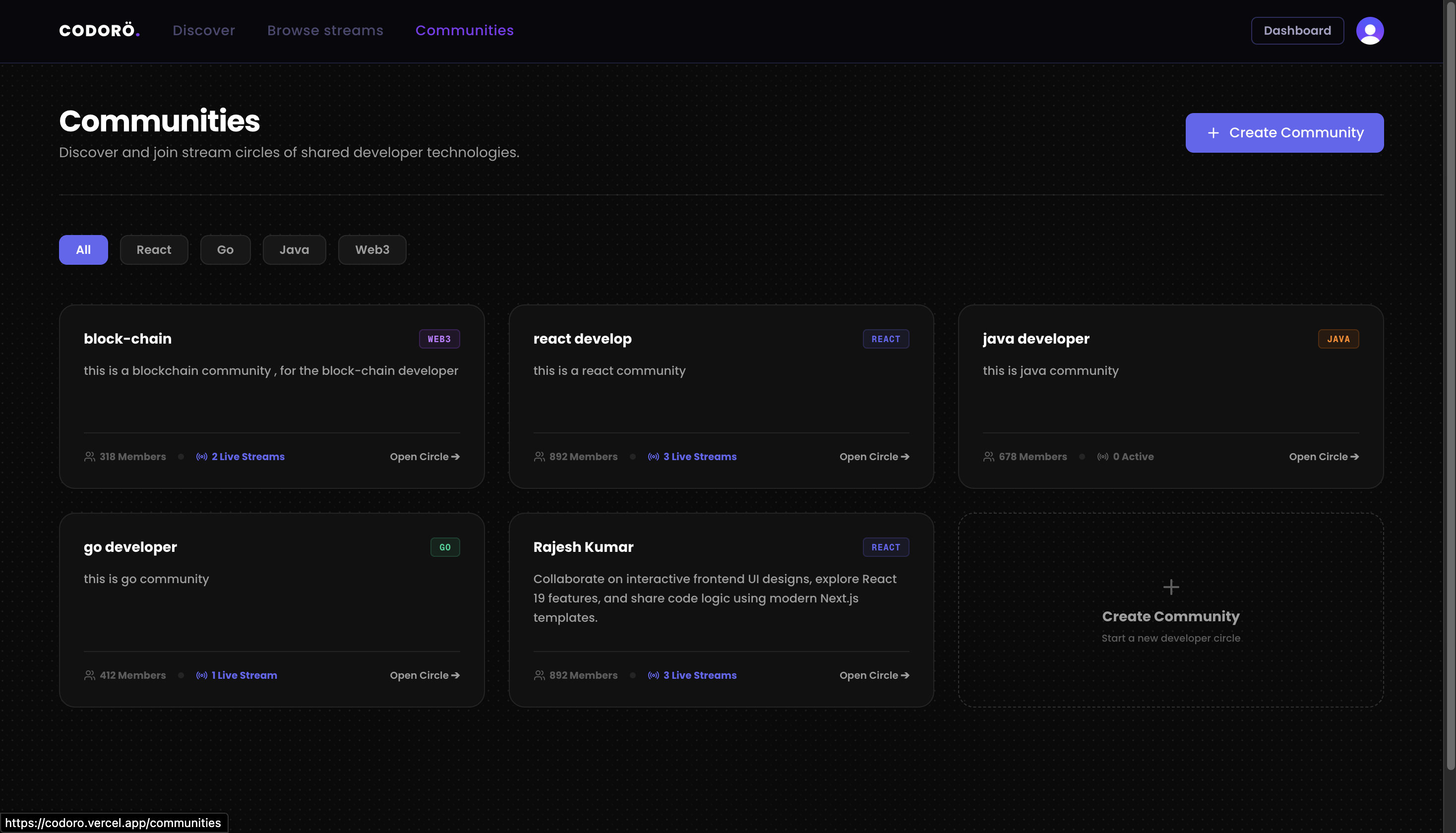Screen dimensions: 1456x833
Task: Open the user profile avatar
Action: click(x=1370, y=30)
